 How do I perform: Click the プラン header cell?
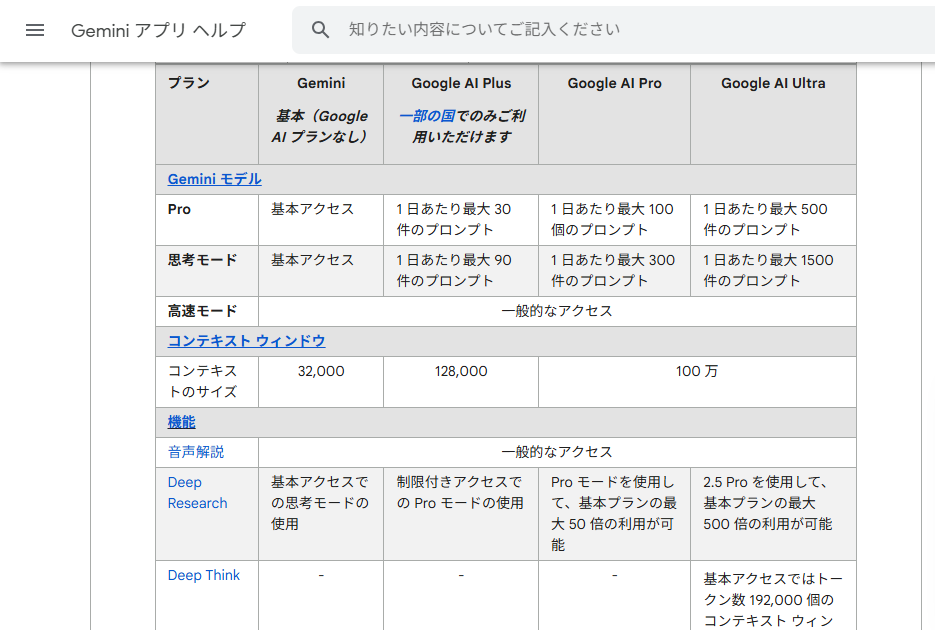188,83
